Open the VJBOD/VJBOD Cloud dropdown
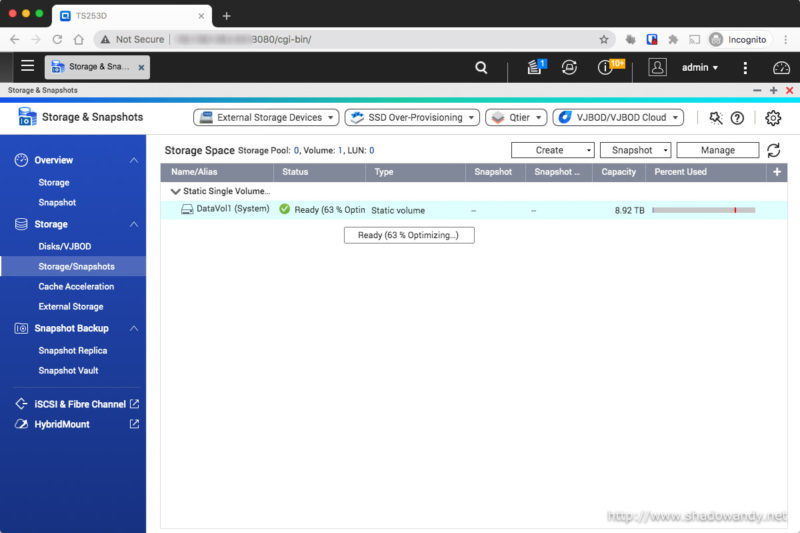The width and height of the screenshot is (800, 533). (617, 117)
